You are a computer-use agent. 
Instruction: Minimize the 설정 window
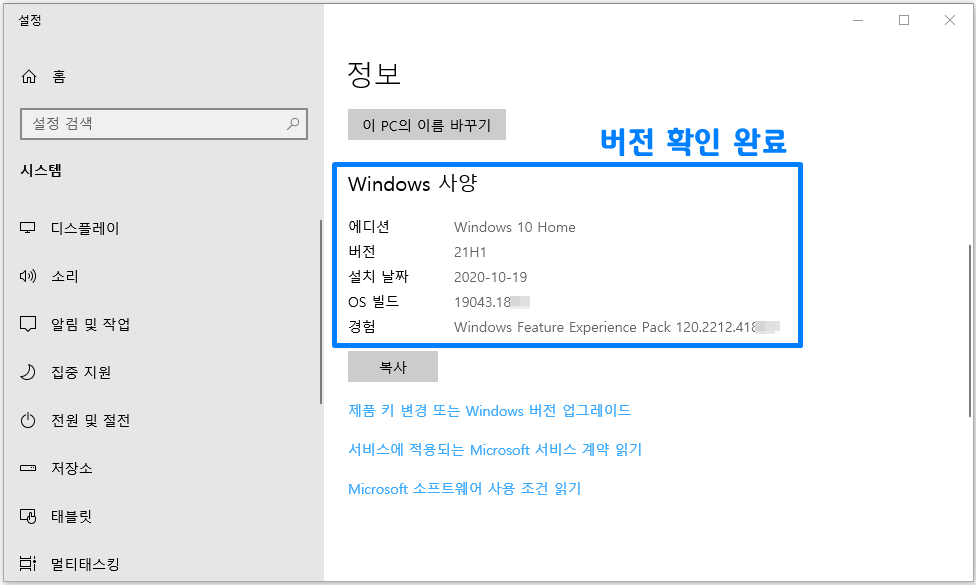point(858,21)
